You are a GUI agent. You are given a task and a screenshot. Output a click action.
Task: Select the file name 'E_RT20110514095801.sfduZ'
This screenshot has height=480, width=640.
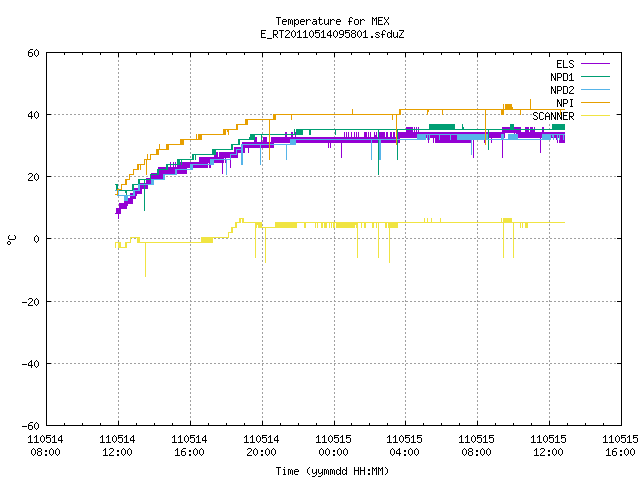(x=332, y=34)
